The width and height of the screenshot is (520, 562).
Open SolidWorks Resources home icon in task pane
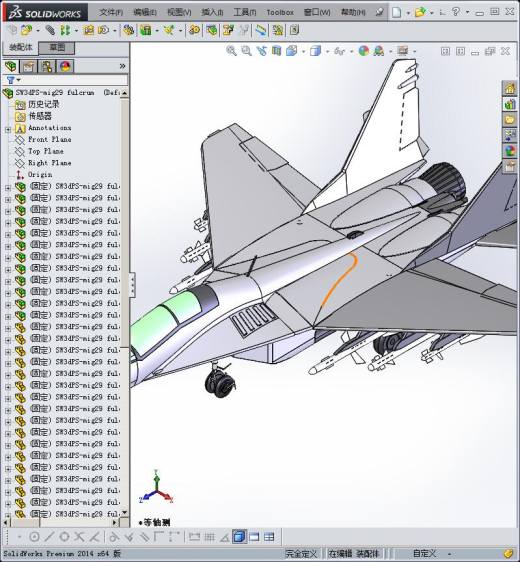[x=510, y=88]
